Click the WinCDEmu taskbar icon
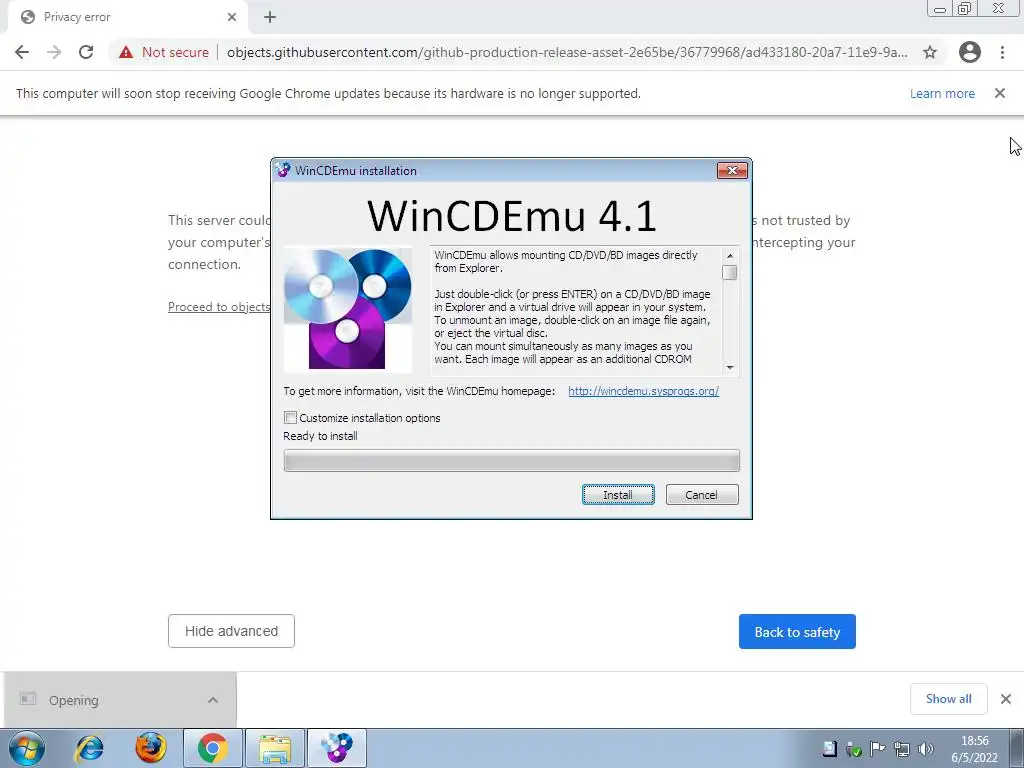The height and width of the screenshot is (768, 1024). (337, 748)
